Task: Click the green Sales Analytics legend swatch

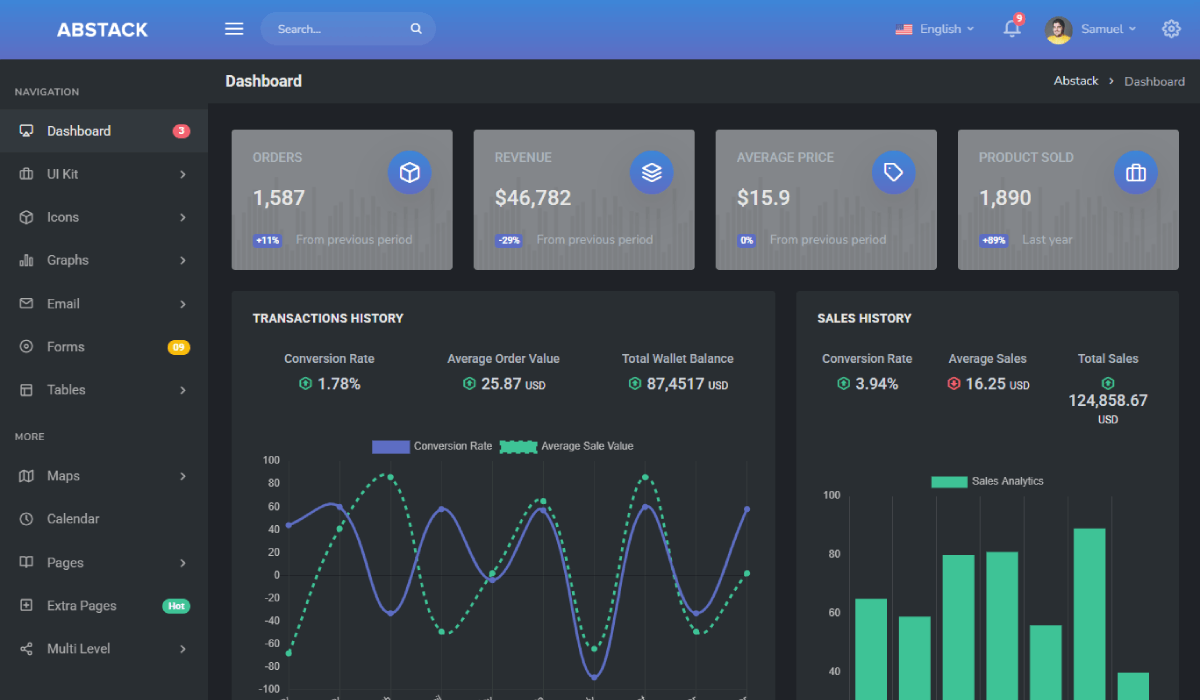Action: (x=949, y=481)
